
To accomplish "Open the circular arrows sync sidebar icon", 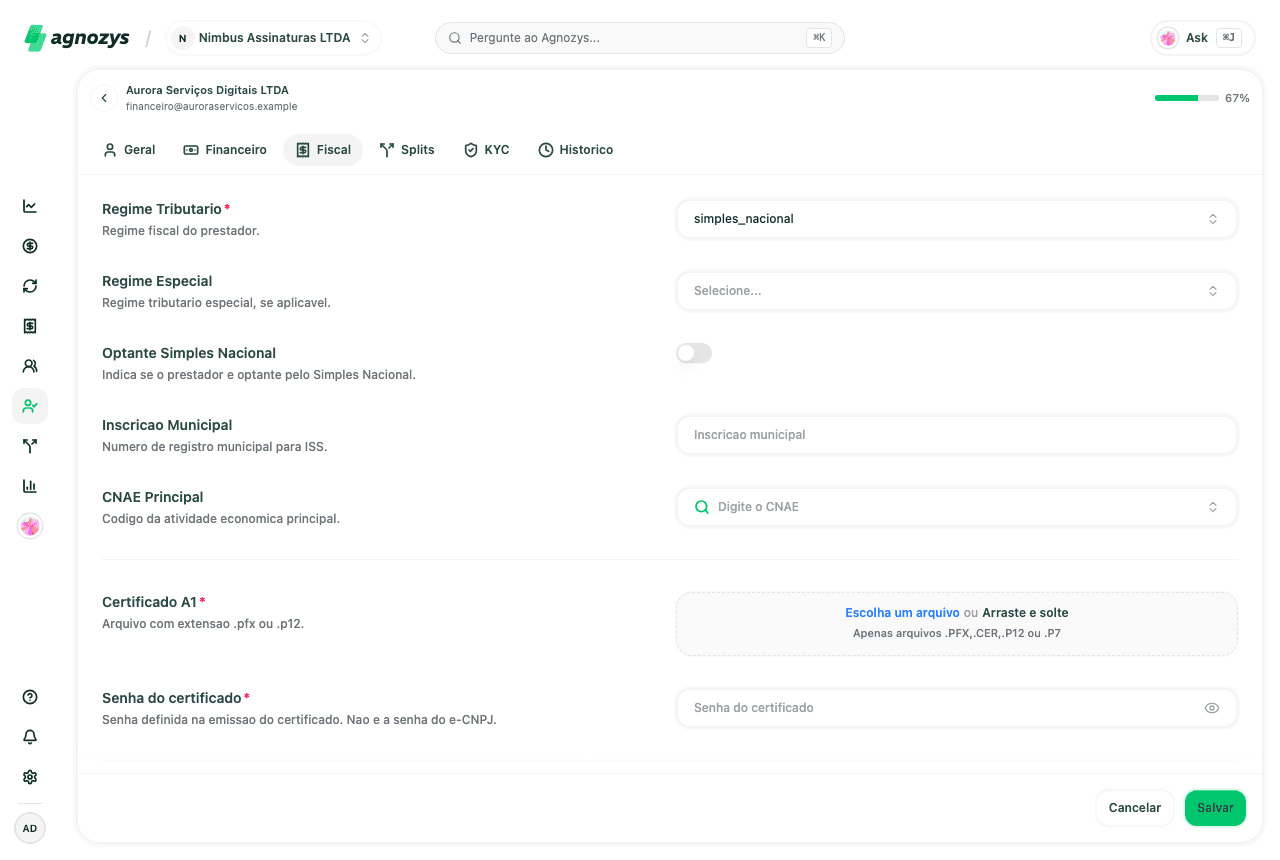I will 30,286.
